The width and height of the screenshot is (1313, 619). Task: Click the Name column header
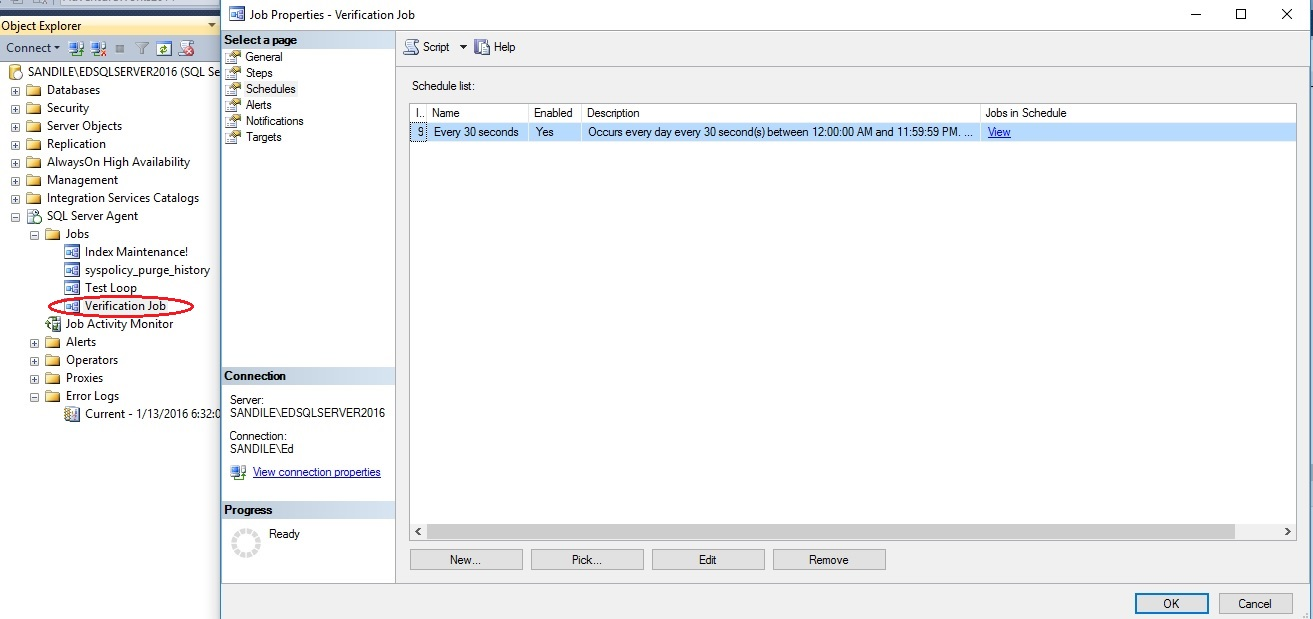coord(478,113)
